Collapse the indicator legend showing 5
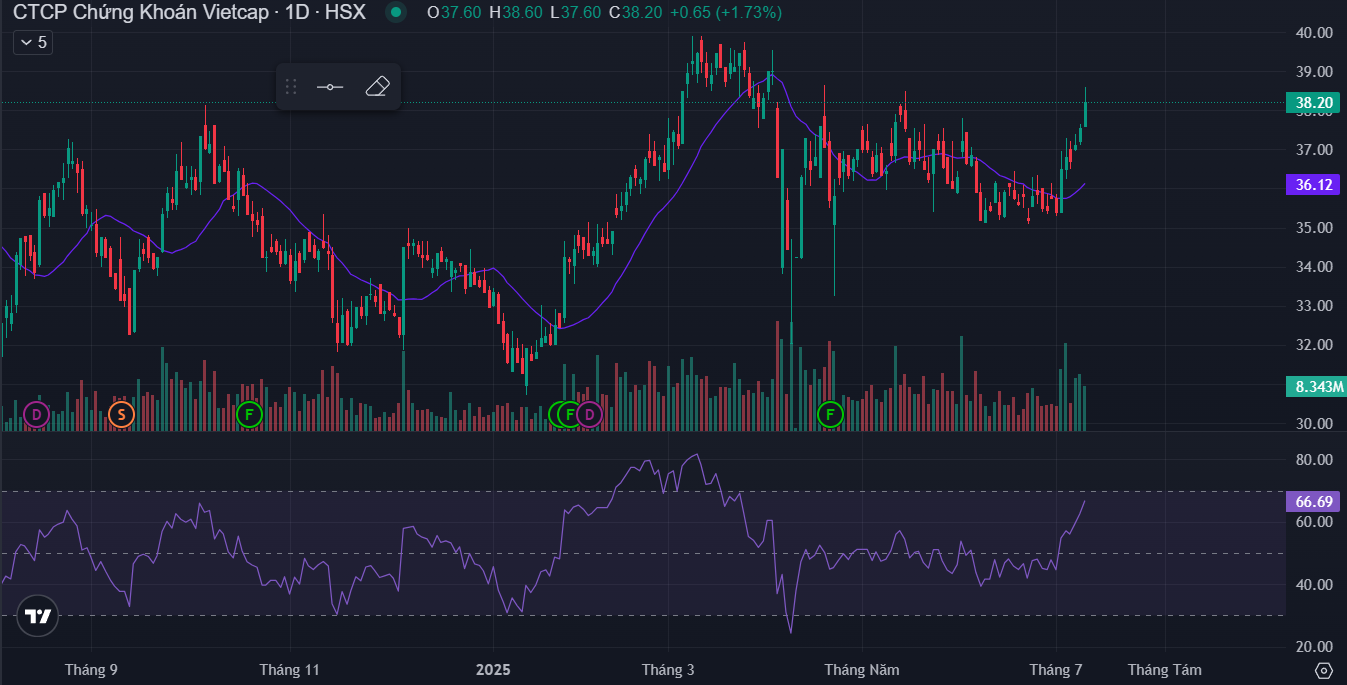The height and width of the screenshot is (685, 1347). (32, 43)
